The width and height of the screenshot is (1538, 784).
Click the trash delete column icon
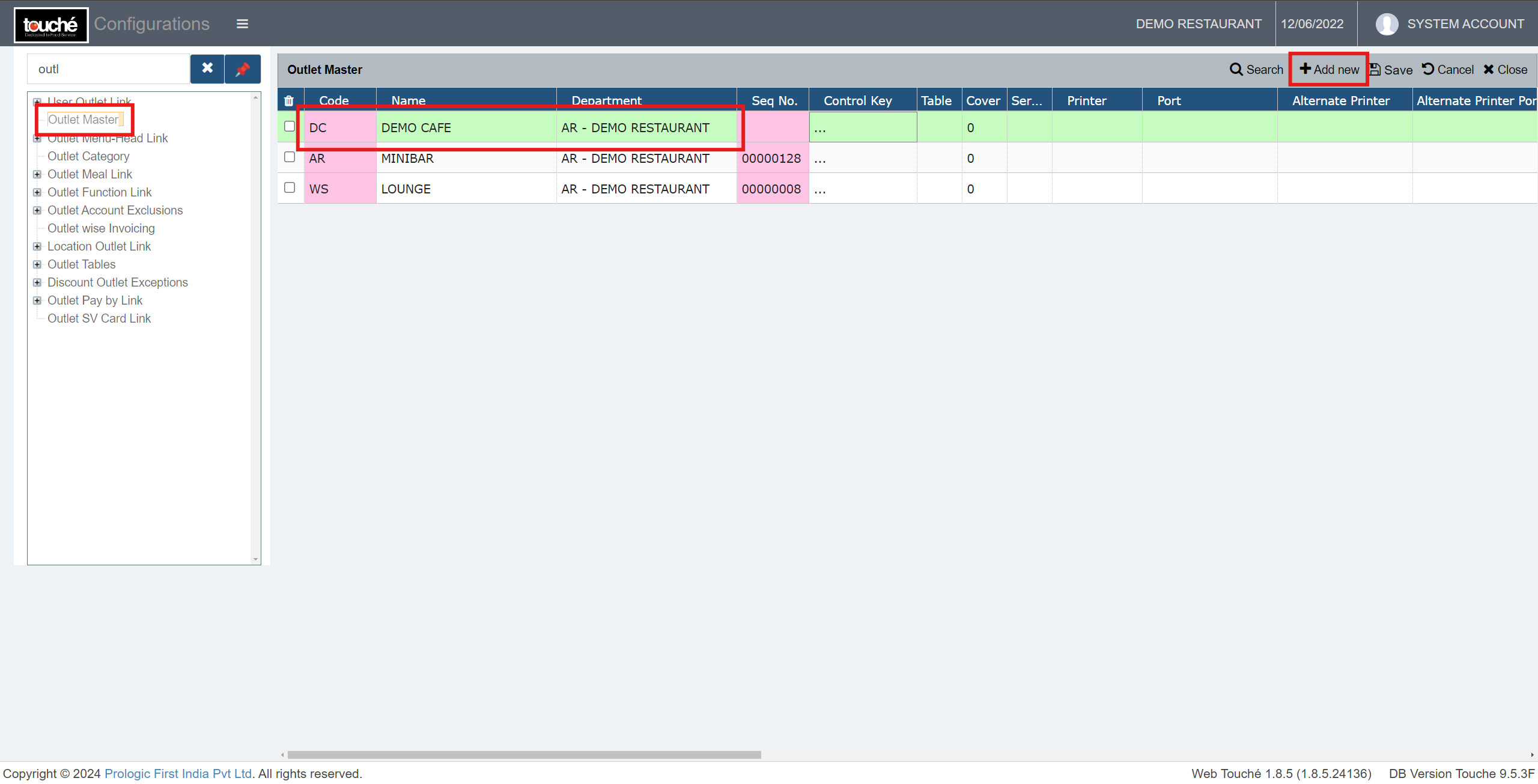[x=289, y=100]
